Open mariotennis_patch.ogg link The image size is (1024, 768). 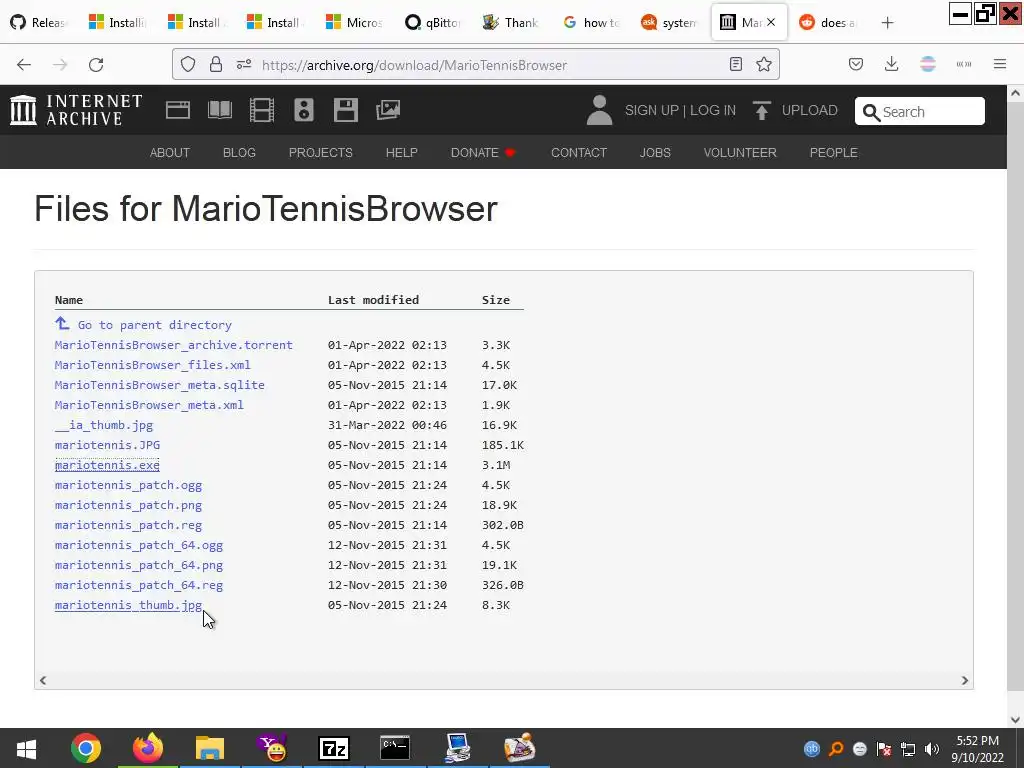(x=129, y=485)
